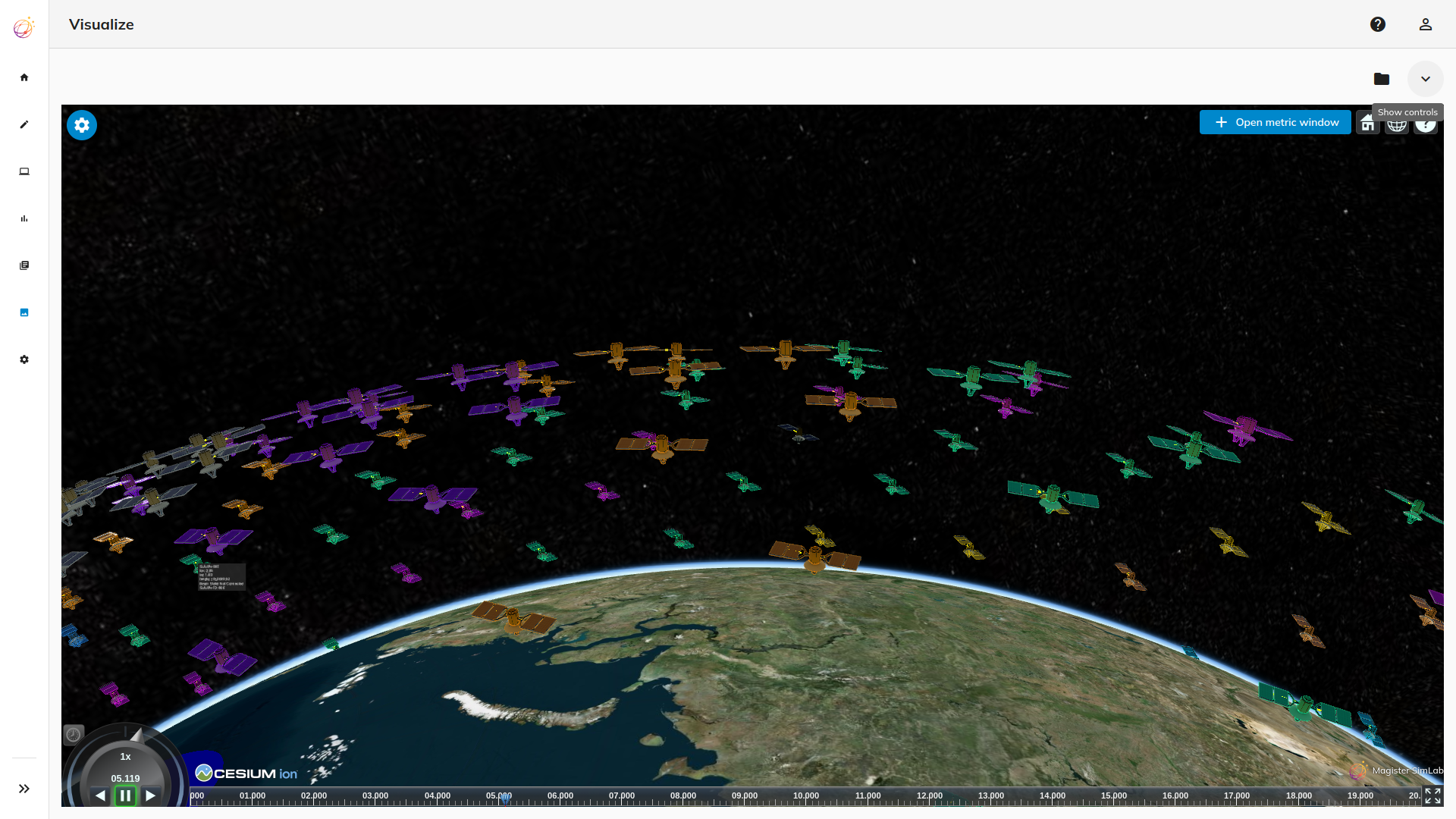This screenshot has width=1456, height=819.
Task: Click timeline at 02.000 mark
Action: pyautogui.click(x=314, y=796)
